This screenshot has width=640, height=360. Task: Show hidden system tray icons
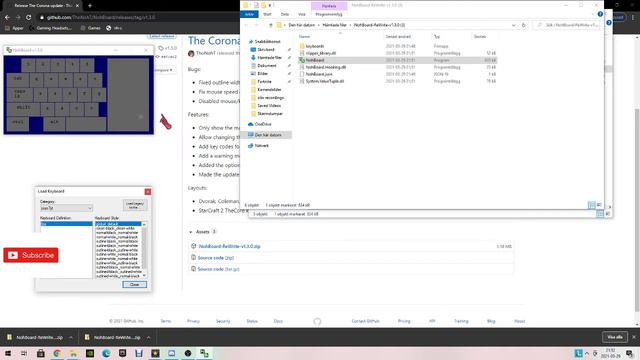[587, 353]
